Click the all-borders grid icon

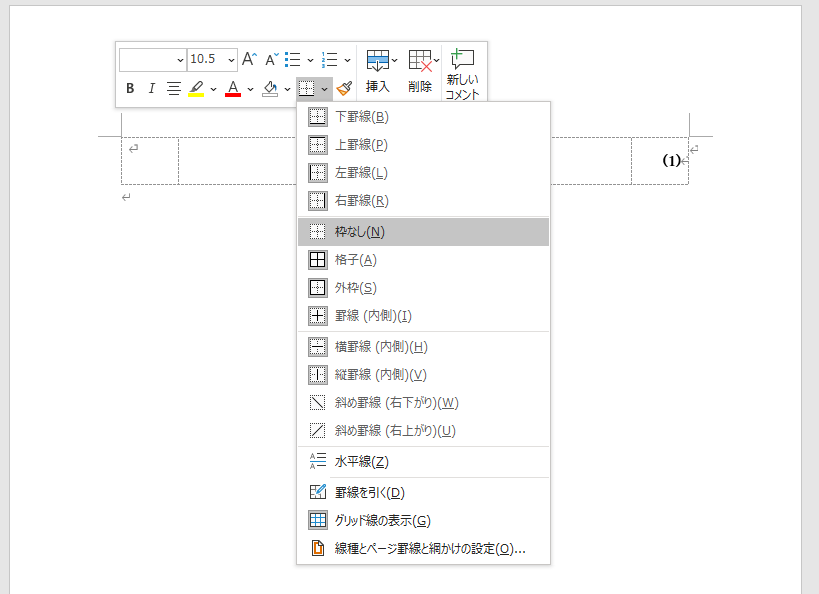point(318,260)
